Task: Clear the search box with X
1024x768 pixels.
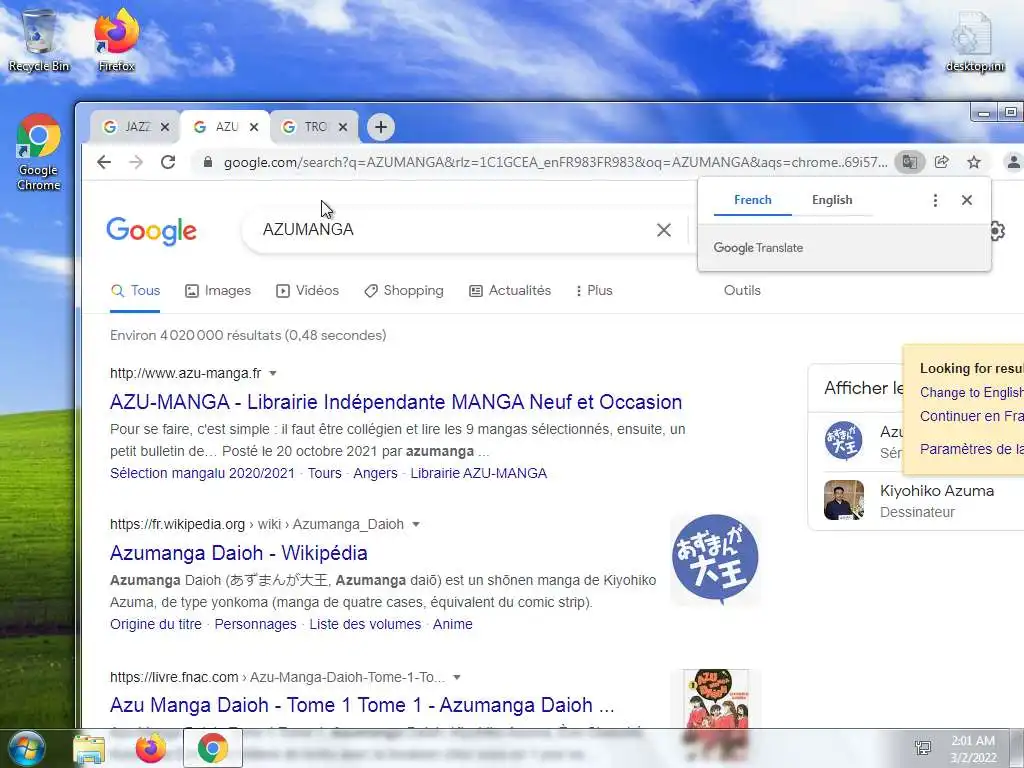Action: (664, 230)
